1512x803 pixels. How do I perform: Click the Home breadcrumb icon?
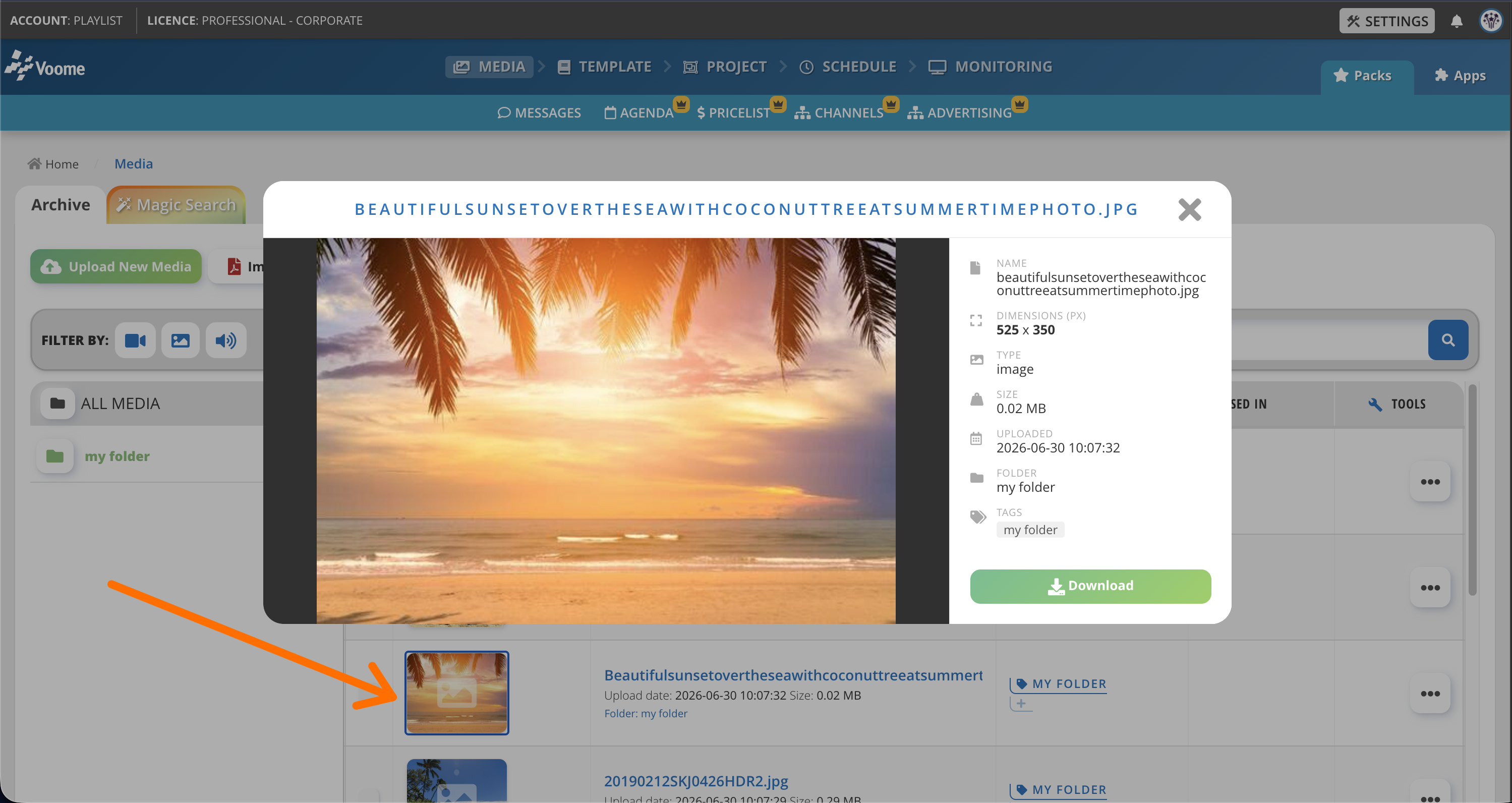[x=34, y=164]
